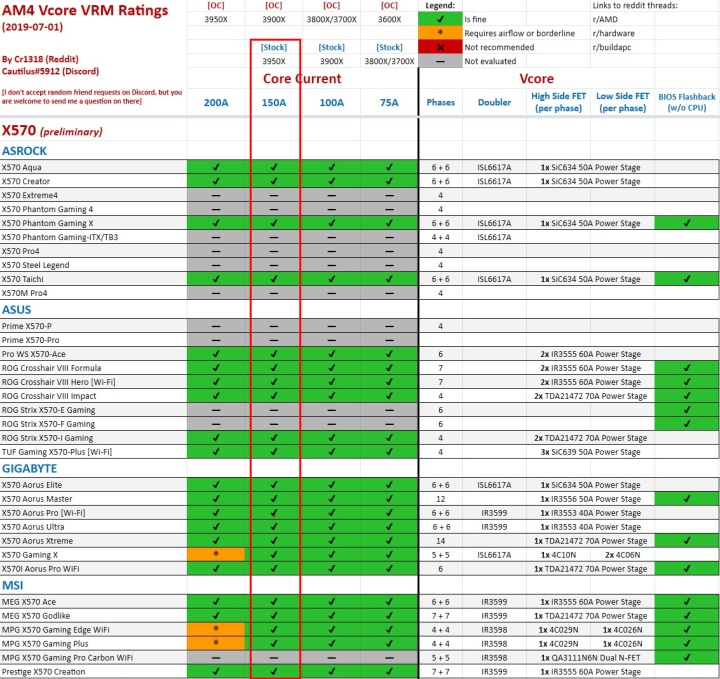This screenshot has width=720, height=679.
Task: Select the X570 Phantom Gaming X row label
Action: pyautogui.click(x=47, y=223)
